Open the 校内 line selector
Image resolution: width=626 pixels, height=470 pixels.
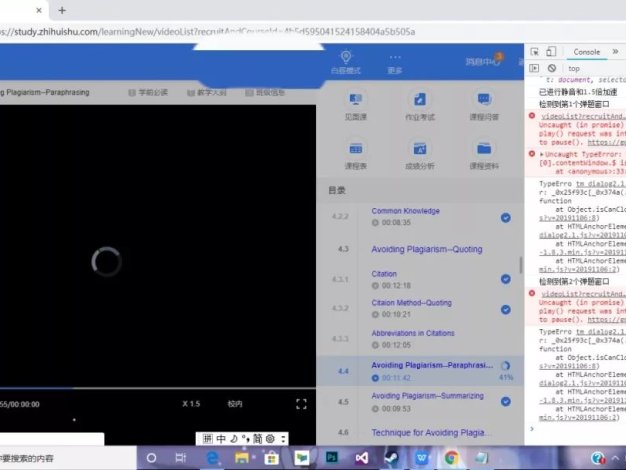(x=235, y=404)
